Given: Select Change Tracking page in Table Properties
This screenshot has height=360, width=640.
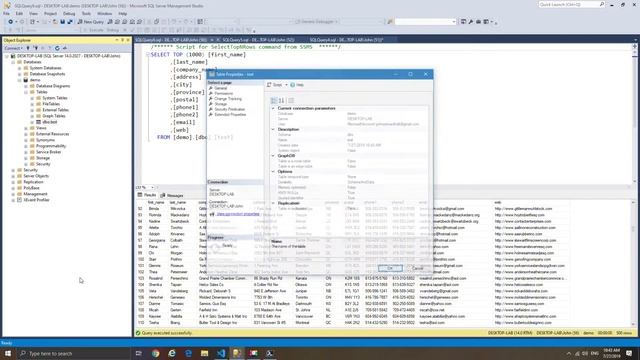Looking at the screenshot, I should [x=228, y=99].
